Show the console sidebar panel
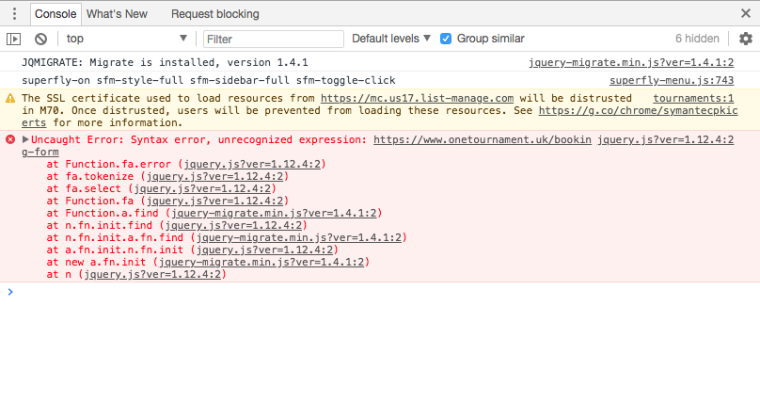This screenshot has width=760, height=403. pyautogui.click(x=14, y=39)
